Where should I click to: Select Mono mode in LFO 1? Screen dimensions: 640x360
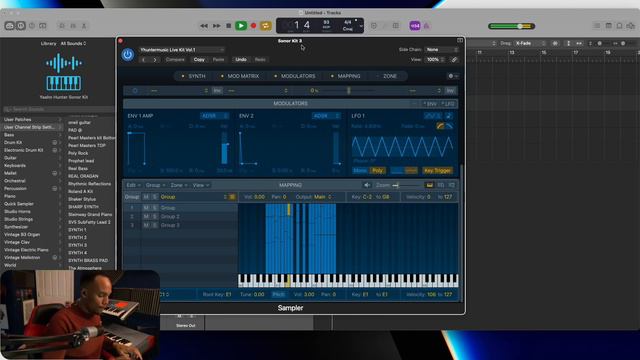pyautogui.click(x=360, y=171)
